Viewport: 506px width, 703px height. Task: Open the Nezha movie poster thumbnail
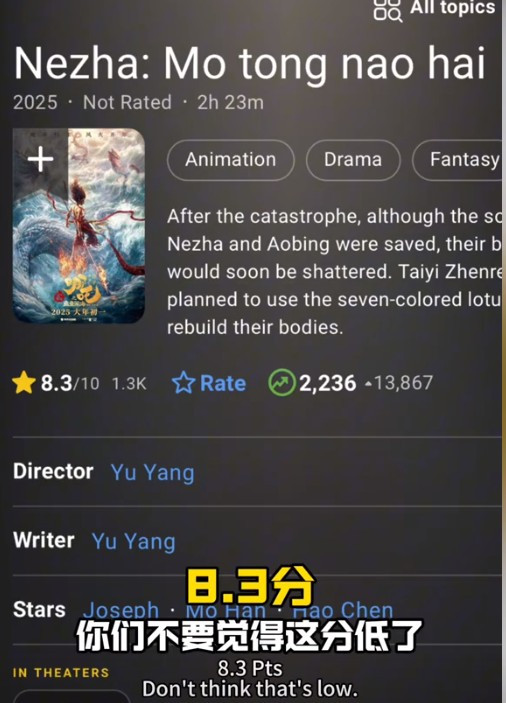(x=79, y=226)
